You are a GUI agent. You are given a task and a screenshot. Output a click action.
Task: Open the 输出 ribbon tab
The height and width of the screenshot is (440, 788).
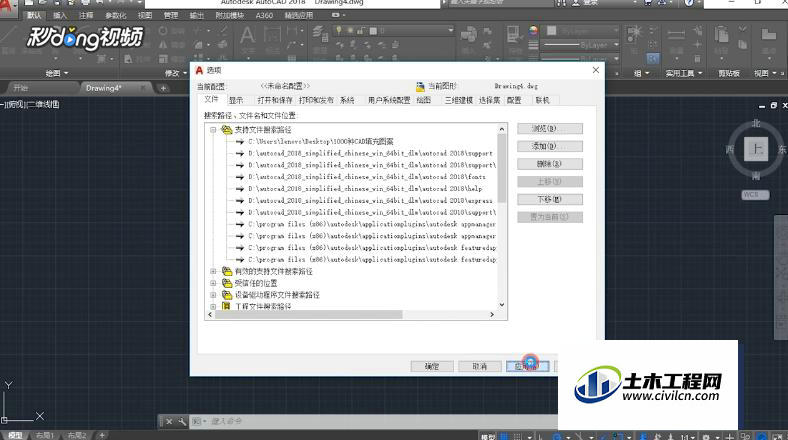196,16
